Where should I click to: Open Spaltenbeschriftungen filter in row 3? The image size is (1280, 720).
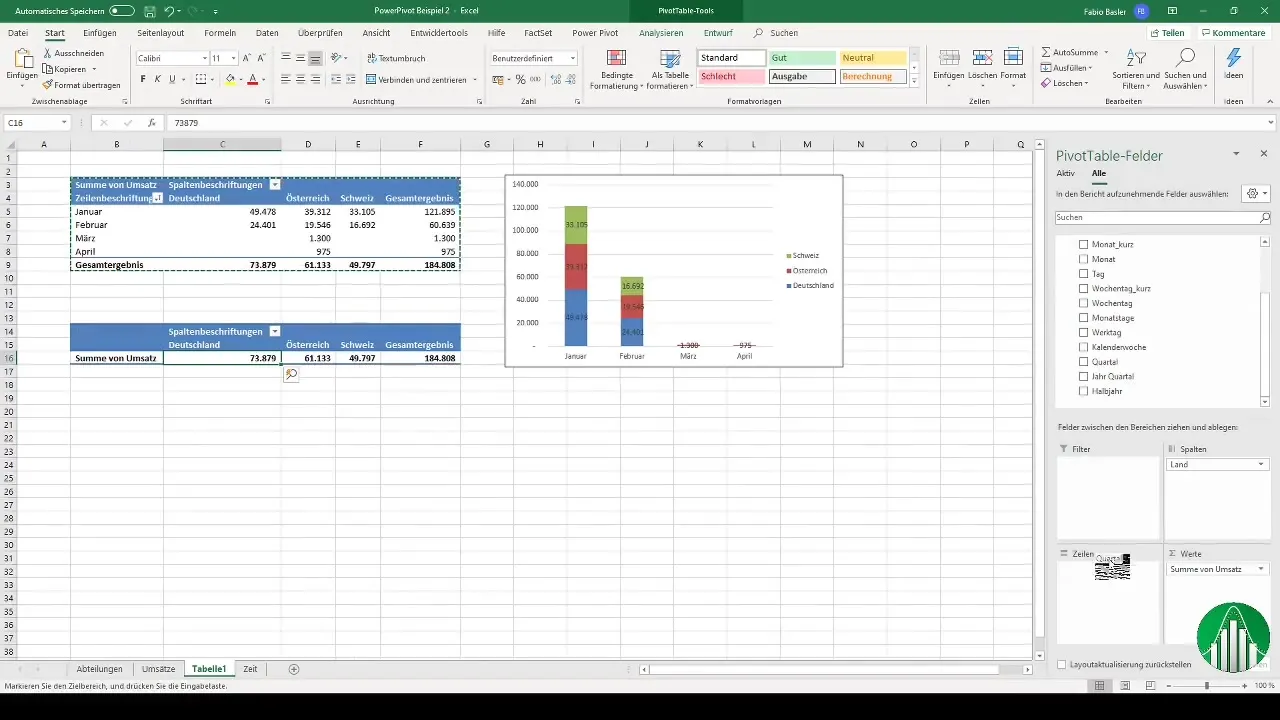(274, 185)
